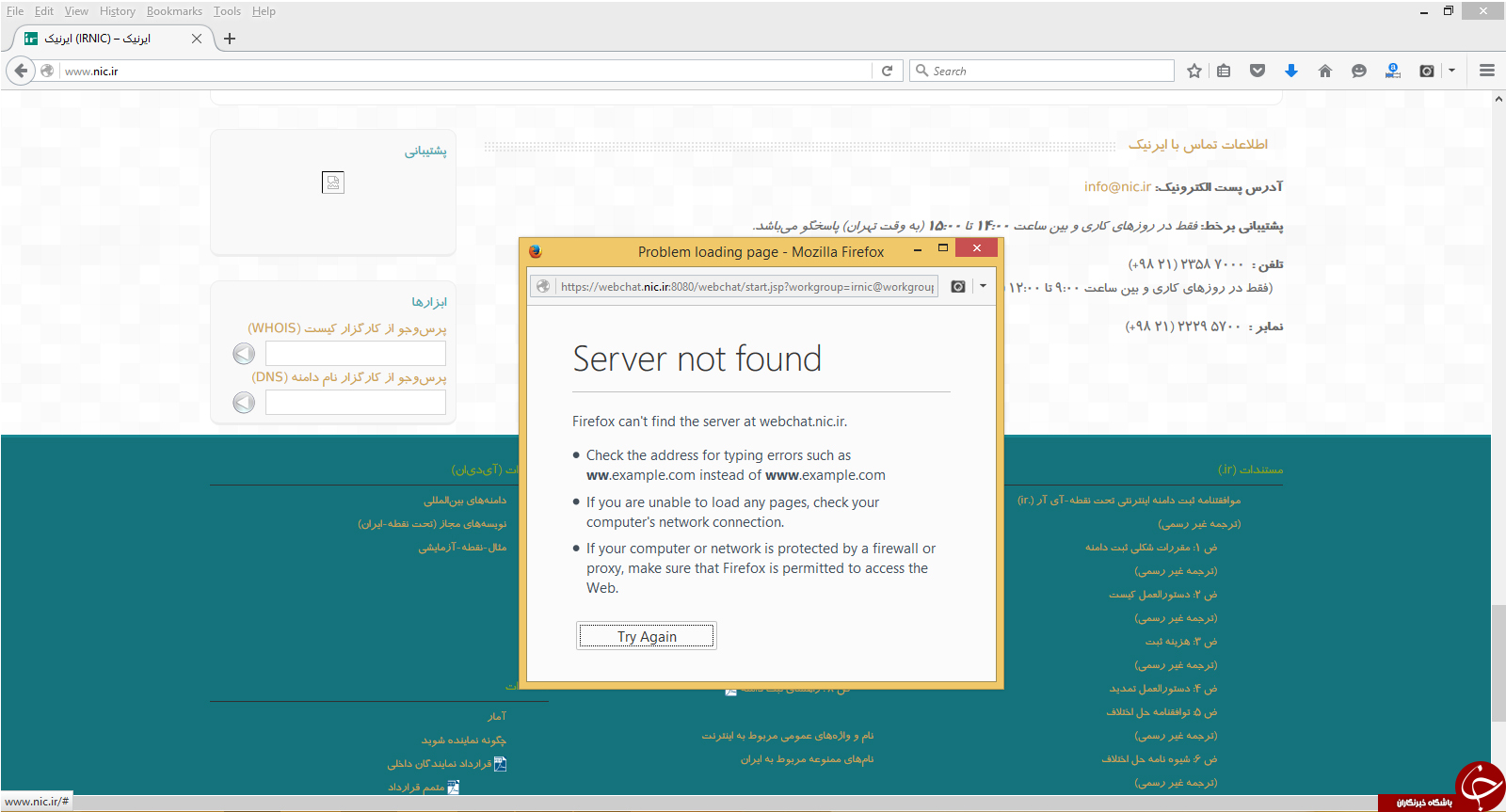Reload the www.nic.ir page
This screenshot has width=1506, height=812.
point(887,71)
